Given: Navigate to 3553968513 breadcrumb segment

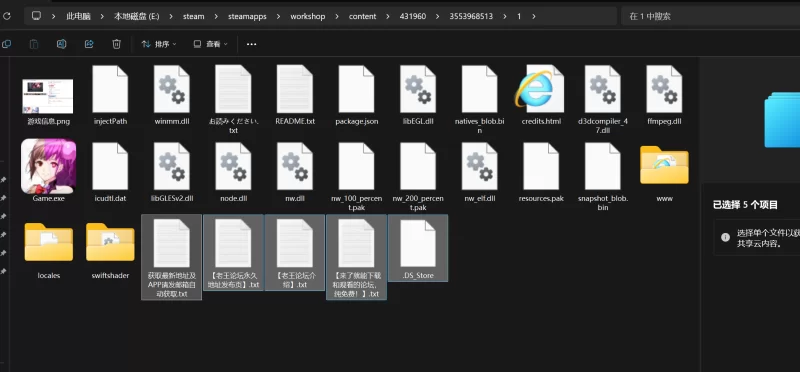Looking at the screenshot, I should click(x=471, y=16).
